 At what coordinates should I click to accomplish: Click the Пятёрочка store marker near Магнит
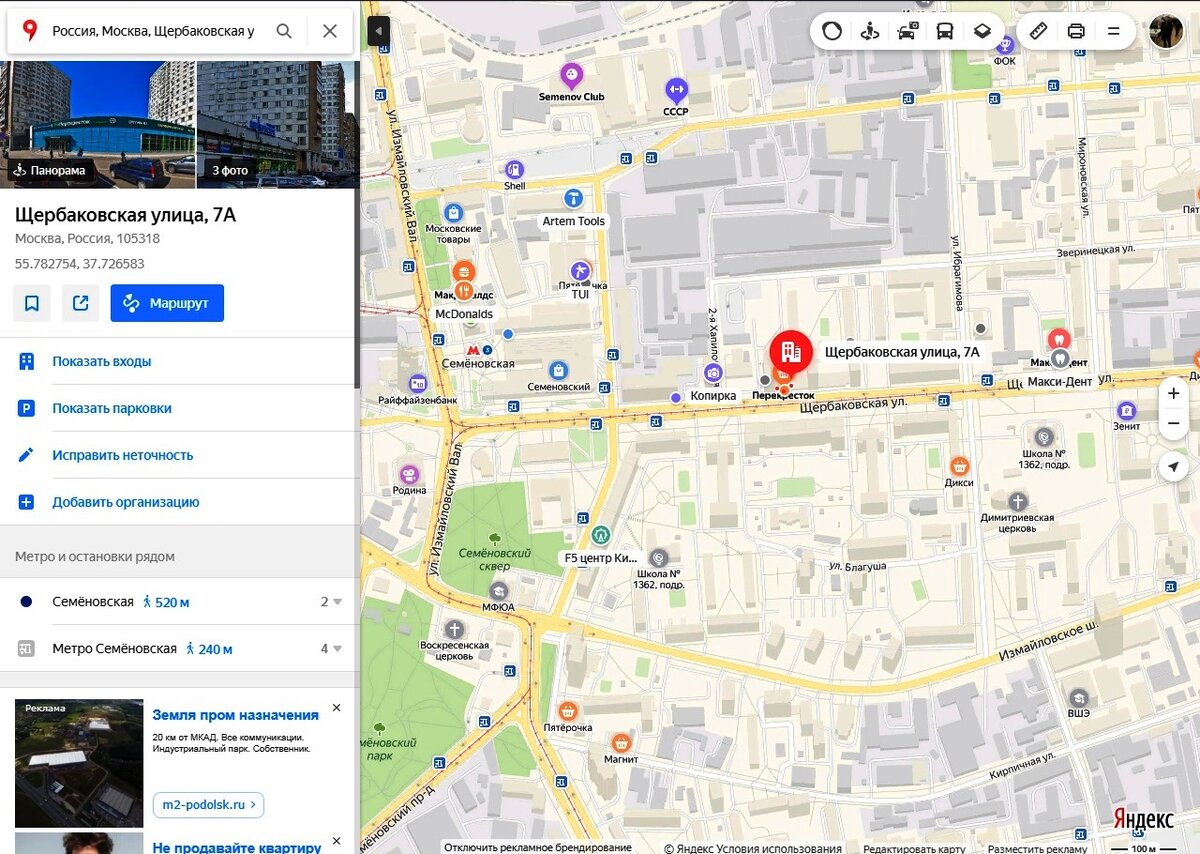click(x=568, y=711)
